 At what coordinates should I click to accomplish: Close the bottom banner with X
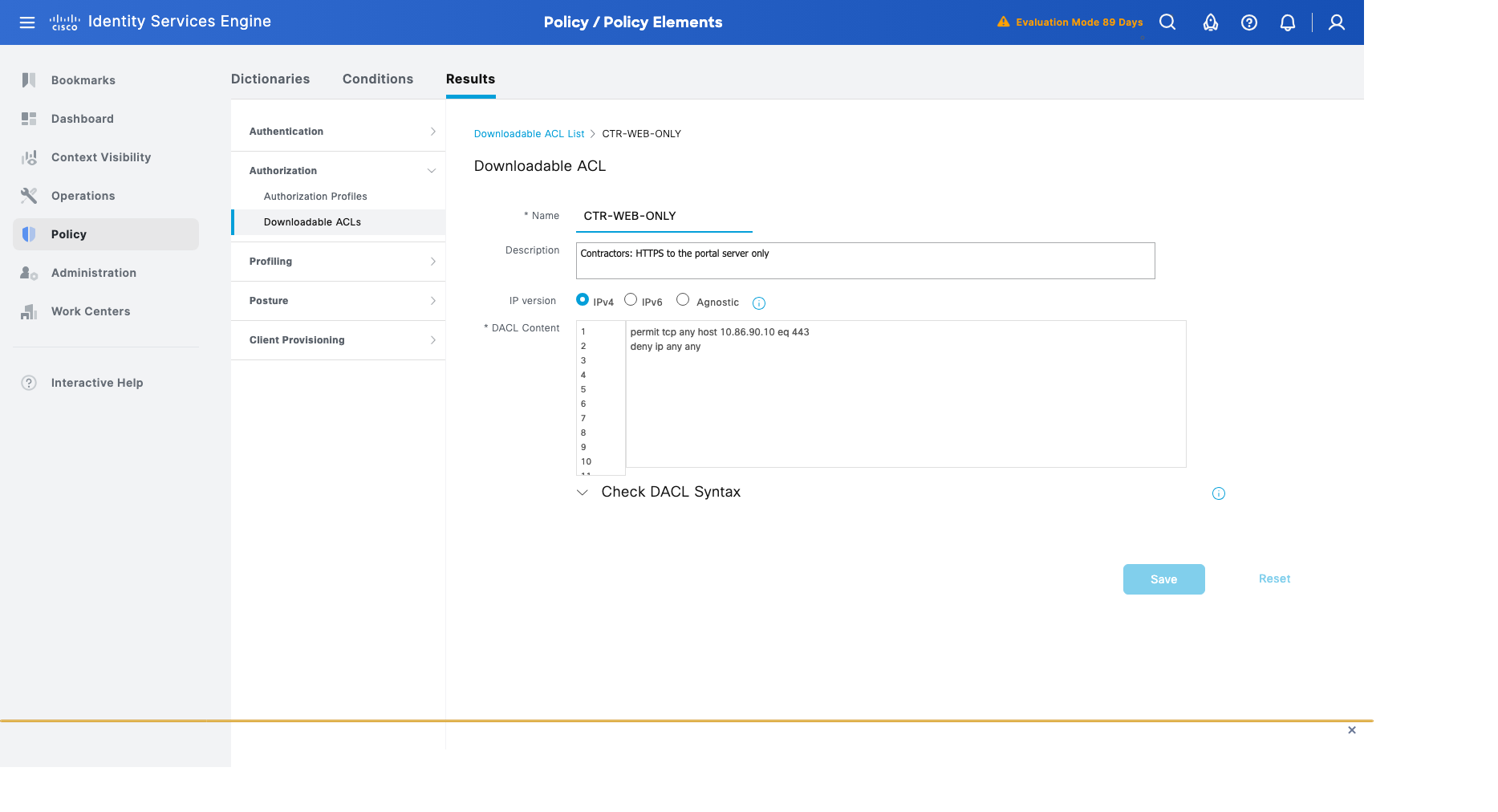point(1352,730)
